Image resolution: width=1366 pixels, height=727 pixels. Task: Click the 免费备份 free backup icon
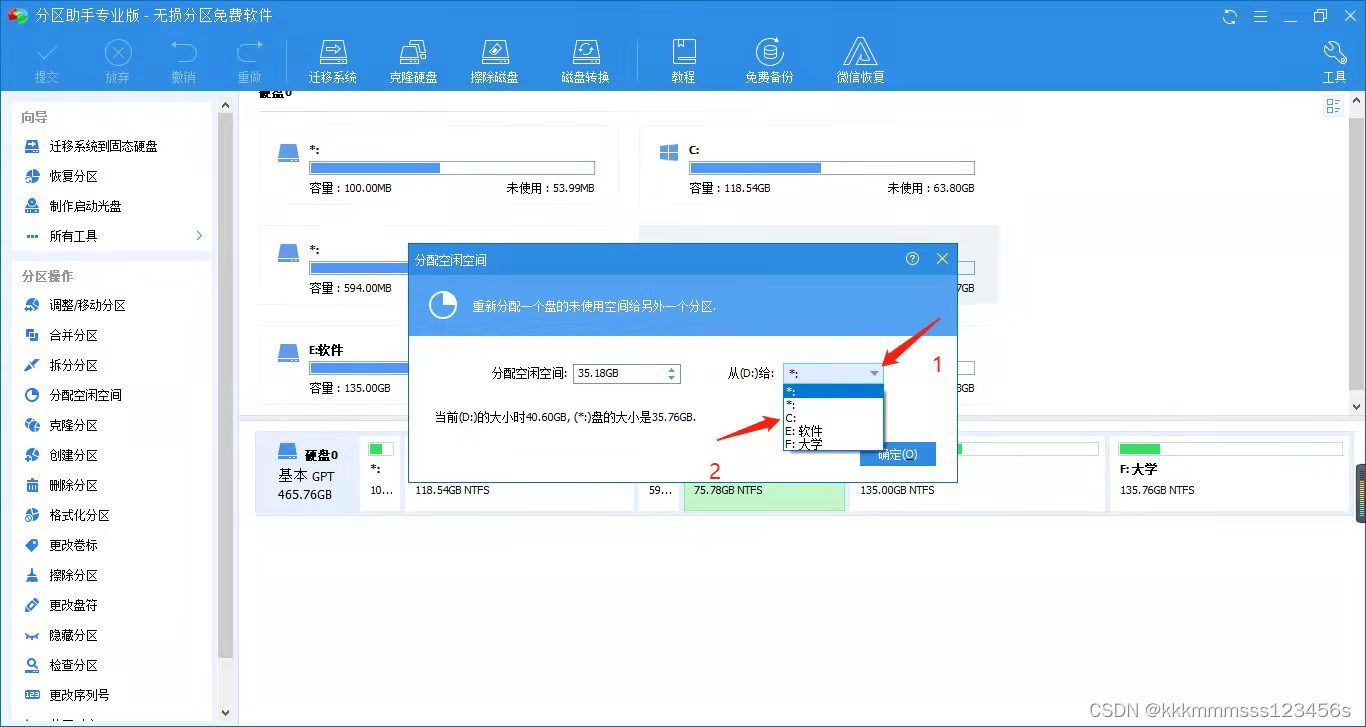(x=769, y=62)
